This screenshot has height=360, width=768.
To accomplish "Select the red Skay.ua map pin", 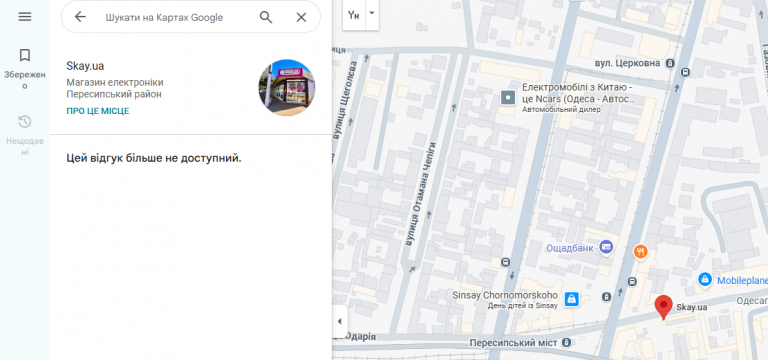I will [664, 308].
